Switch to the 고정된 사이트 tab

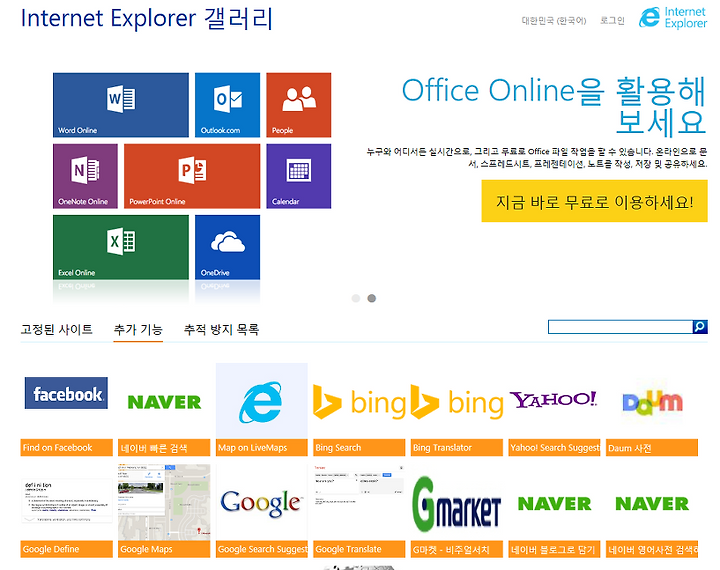coord(56,329)
